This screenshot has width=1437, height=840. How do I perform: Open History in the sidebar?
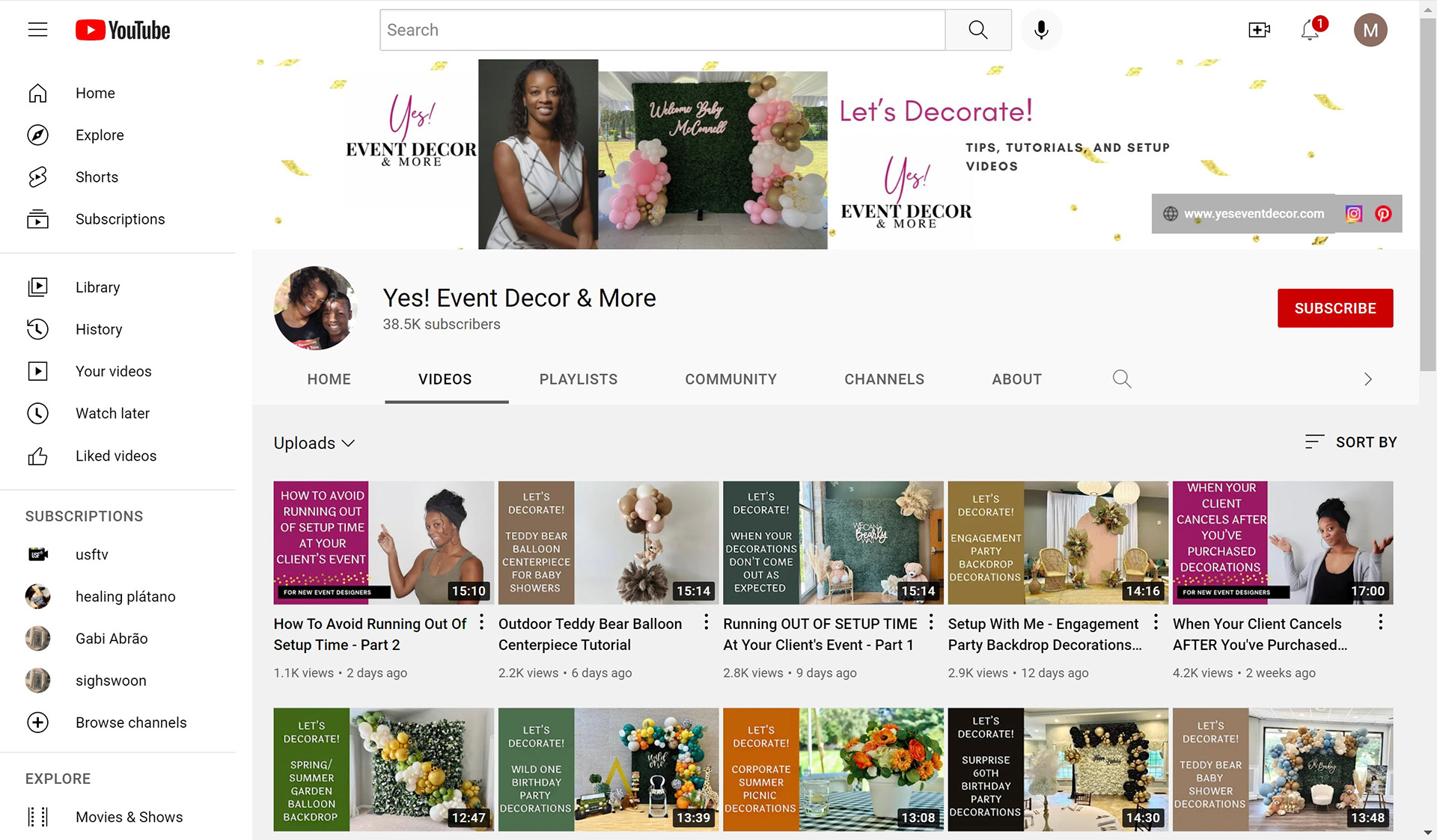click(x=118, y=329)
